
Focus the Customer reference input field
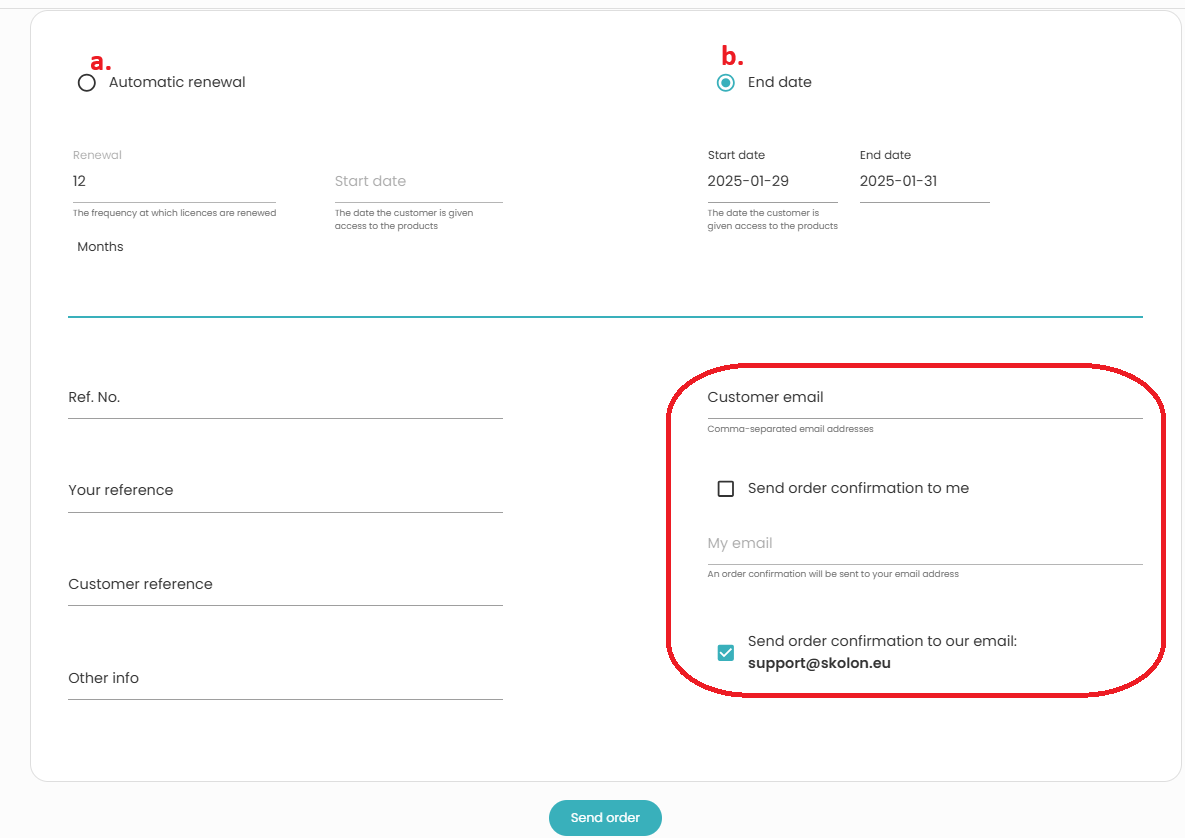(x=286, y=584)
